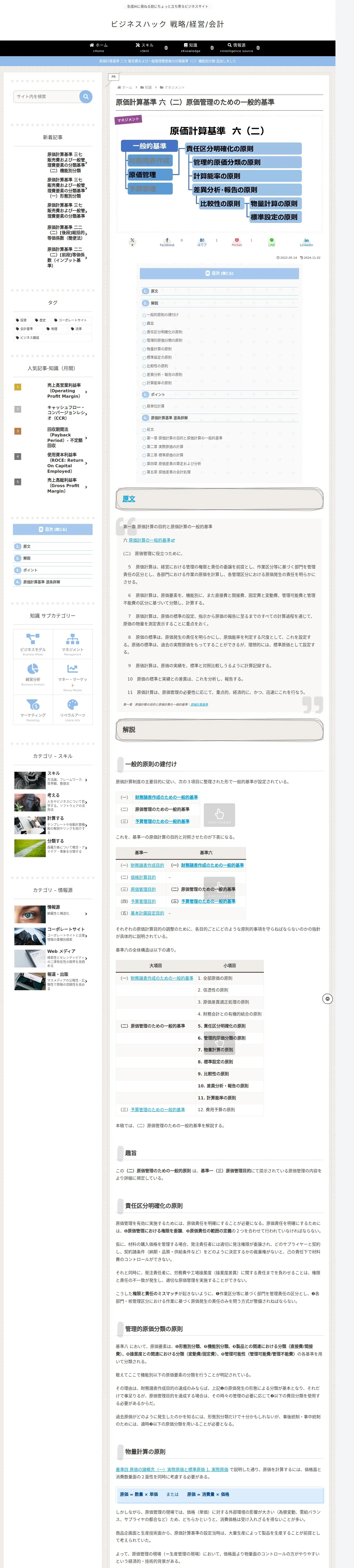Select the コーポレートサイト tag
Viewport: 354px width, 1568px height.
[x=71, y=320]
